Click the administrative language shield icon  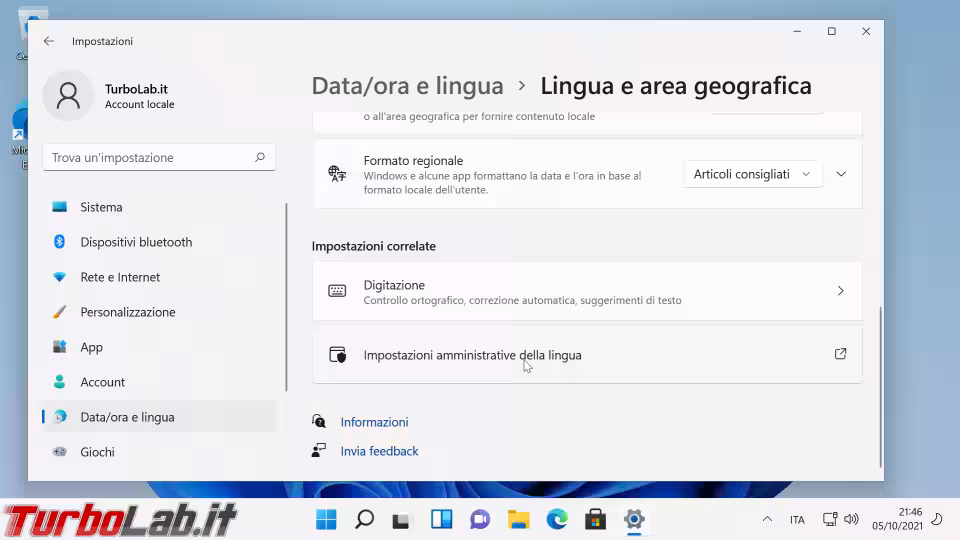coord(337,354)
